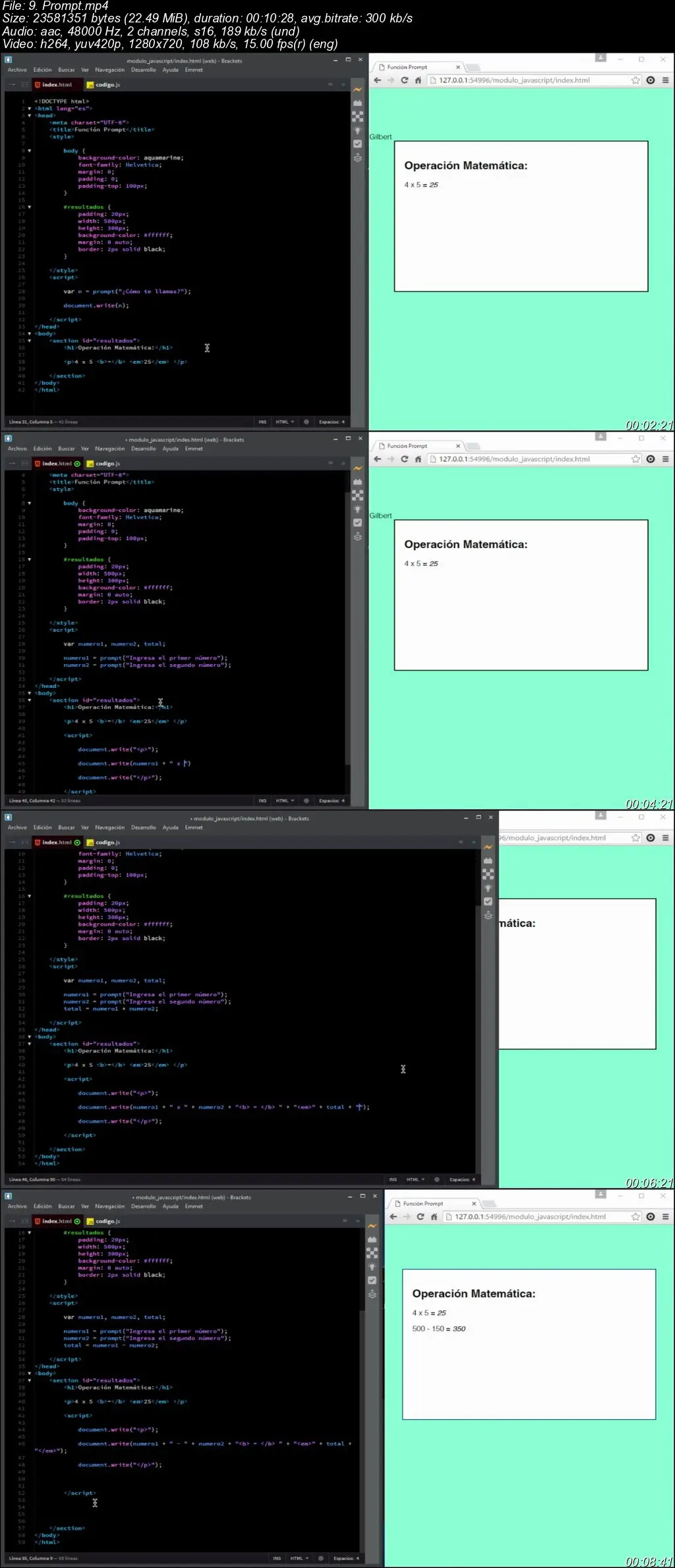
Task: Click Chrome back arrow in 00:02:21 frame
Action: [377, 80]
